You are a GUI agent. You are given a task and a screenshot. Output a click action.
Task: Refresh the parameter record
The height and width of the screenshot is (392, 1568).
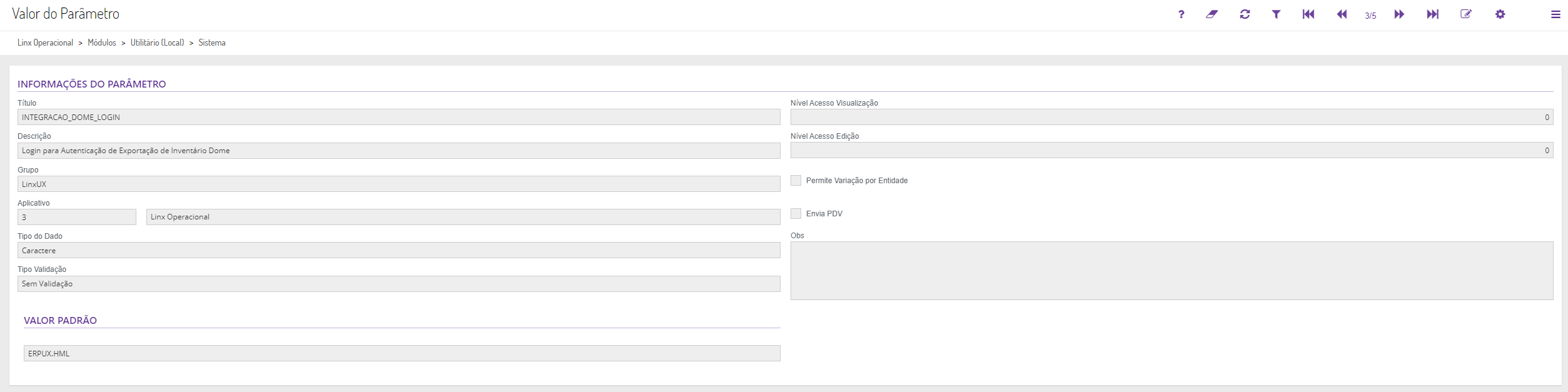[1245, 14]
